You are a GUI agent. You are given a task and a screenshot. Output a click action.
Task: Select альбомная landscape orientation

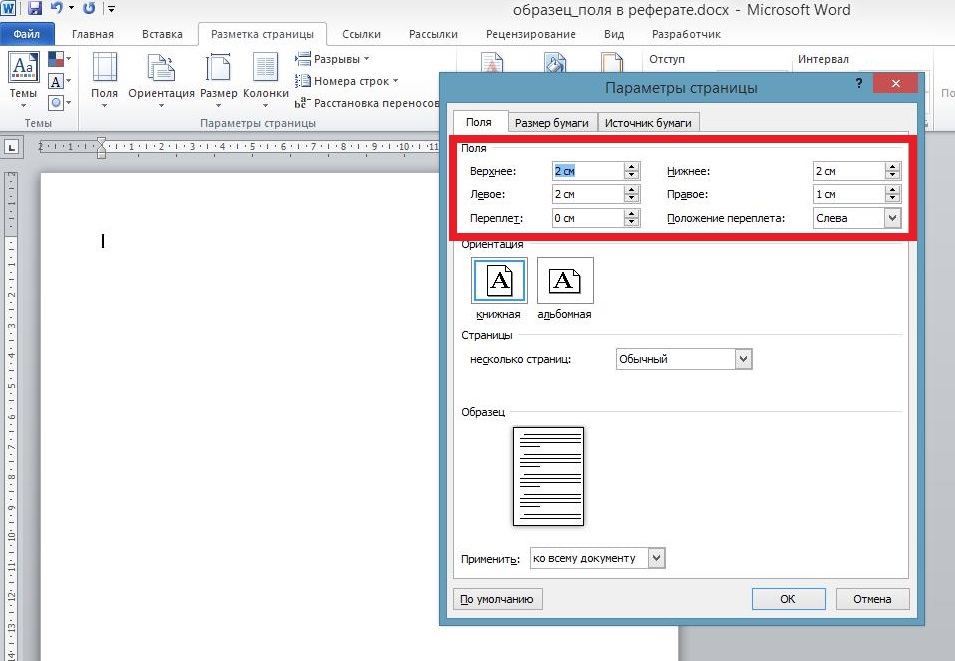(x=565, y=281)
